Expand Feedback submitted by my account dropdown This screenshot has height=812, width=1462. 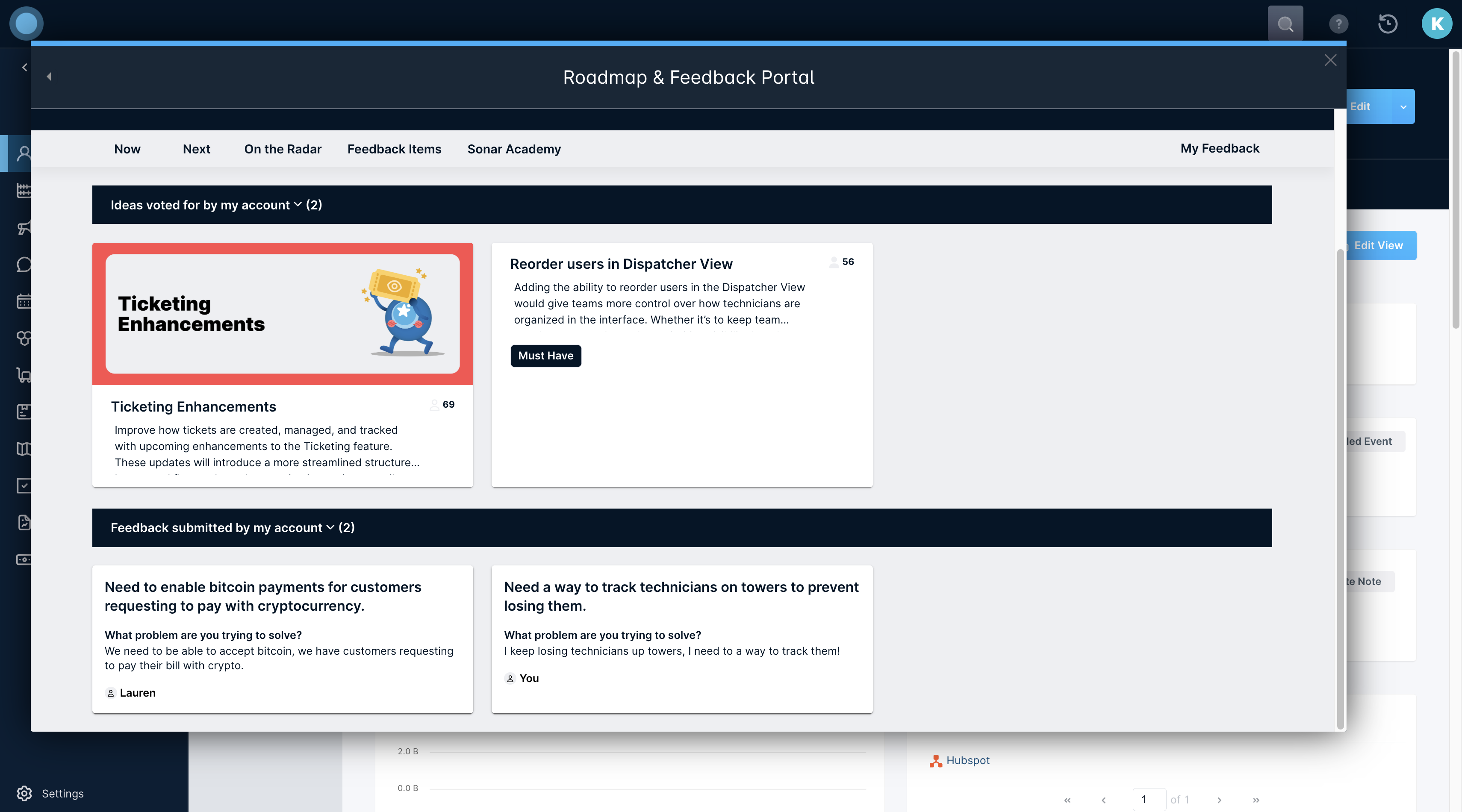[330, 528]
